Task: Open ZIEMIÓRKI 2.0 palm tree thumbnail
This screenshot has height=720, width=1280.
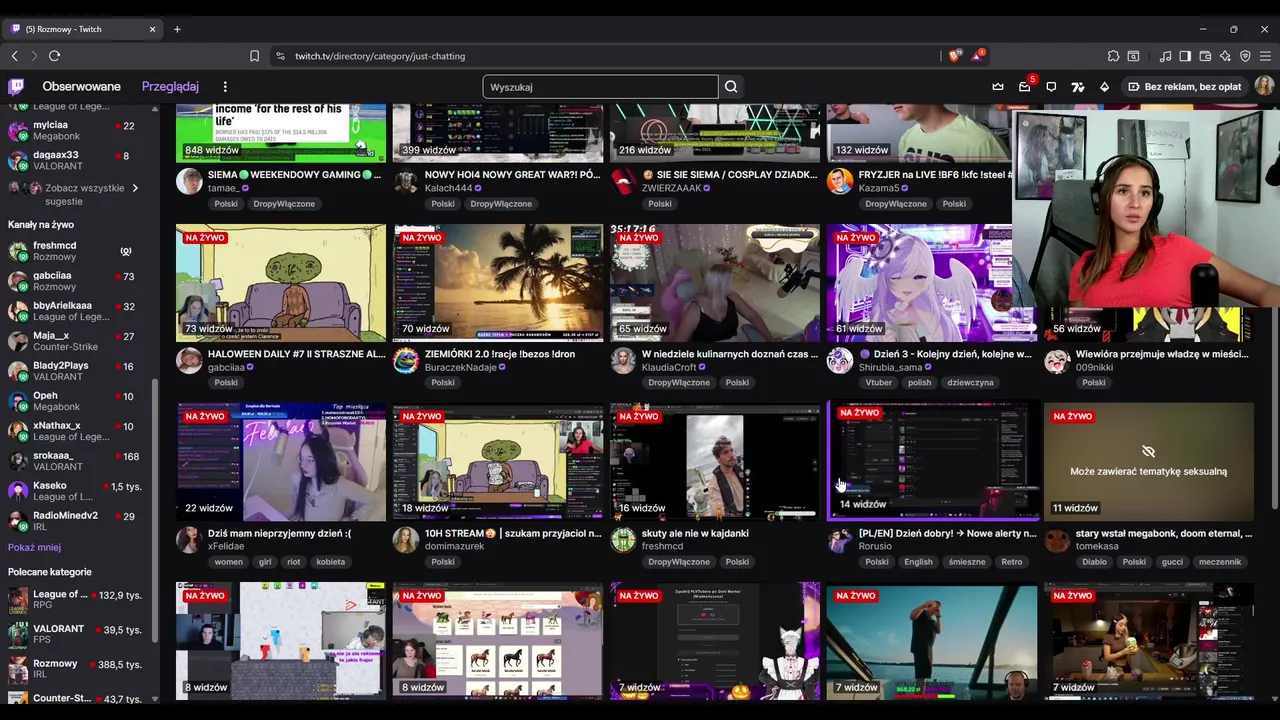Action: click(x=498, y=282)
